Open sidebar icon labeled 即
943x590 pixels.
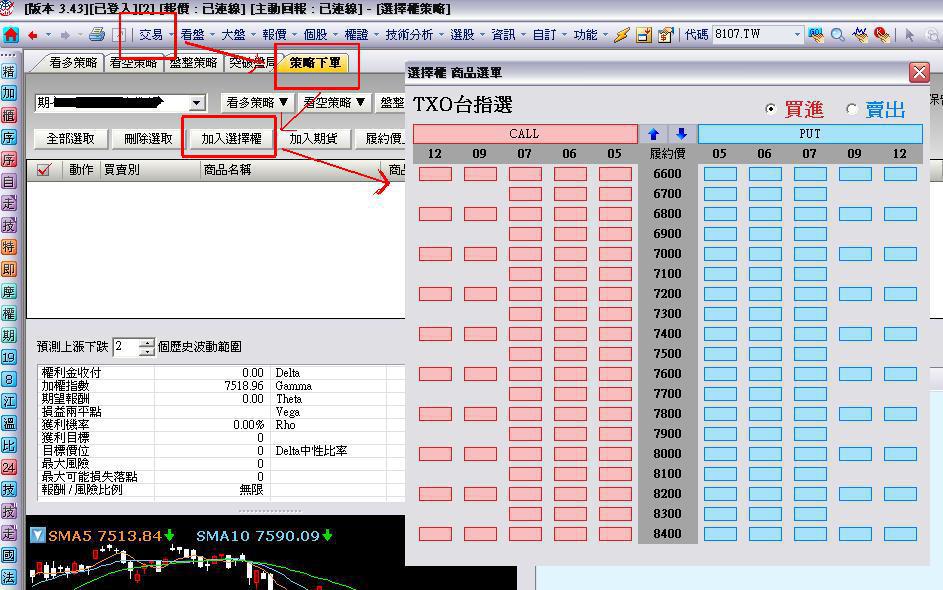tap(8, 269)
